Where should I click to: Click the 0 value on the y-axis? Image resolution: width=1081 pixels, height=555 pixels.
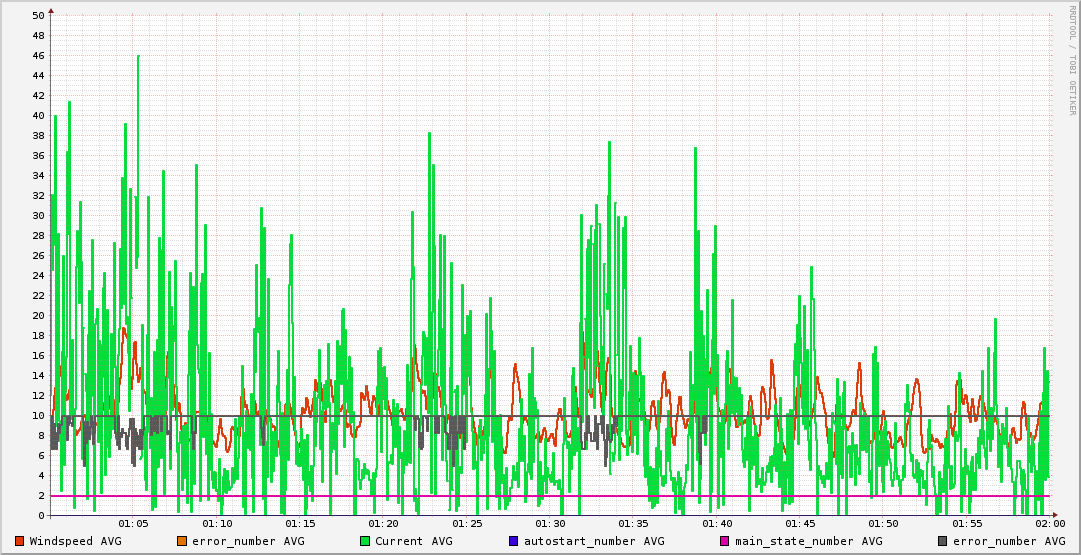pyautogui.click(x=41, y=516)
